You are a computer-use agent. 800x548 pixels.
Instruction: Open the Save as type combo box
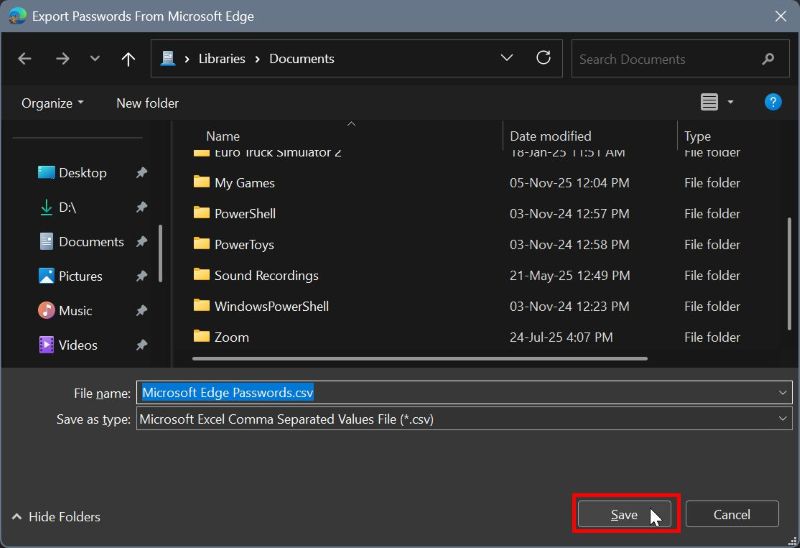coord(464,419)
